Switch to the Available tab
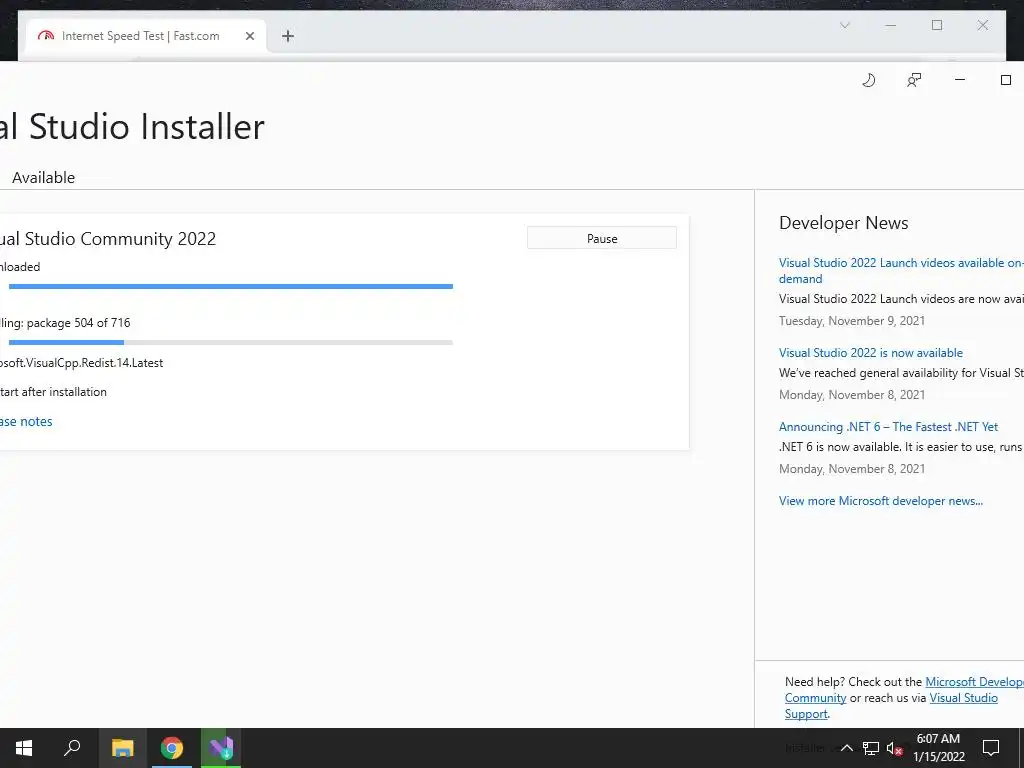 pos(43,178)
